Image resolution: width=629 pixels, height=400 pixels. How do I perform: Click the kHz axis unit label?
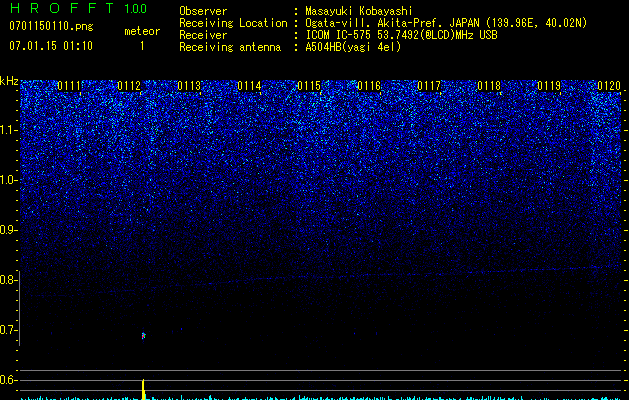coord(9,81)
